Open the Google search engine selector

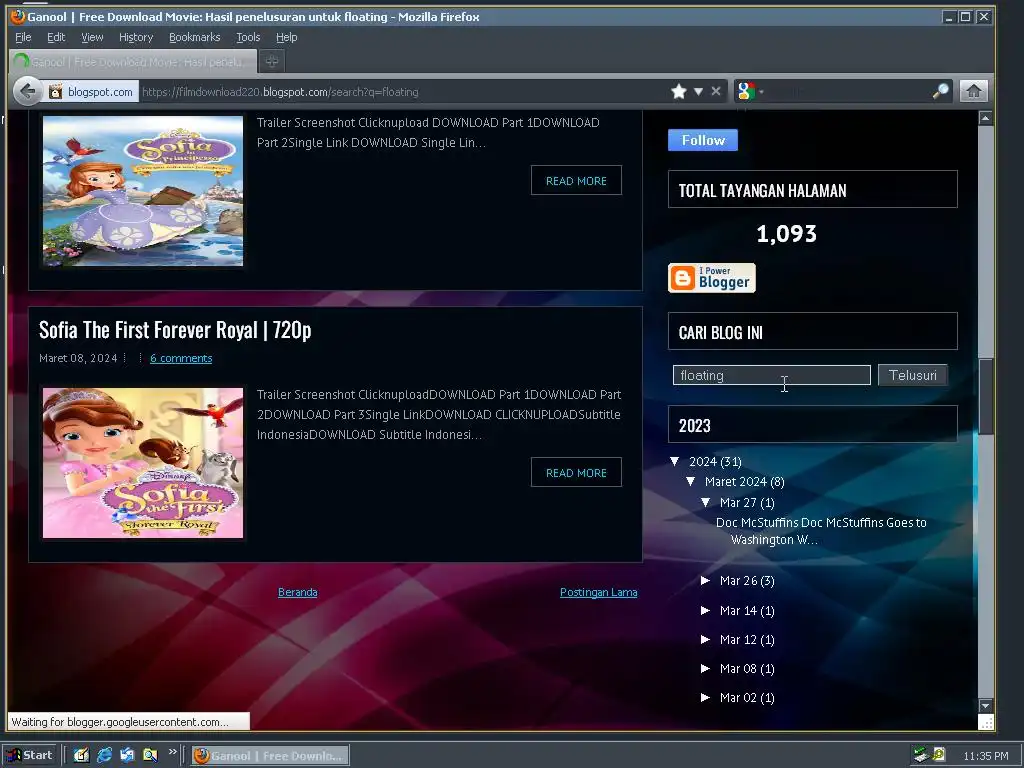(x=750, y=91)
